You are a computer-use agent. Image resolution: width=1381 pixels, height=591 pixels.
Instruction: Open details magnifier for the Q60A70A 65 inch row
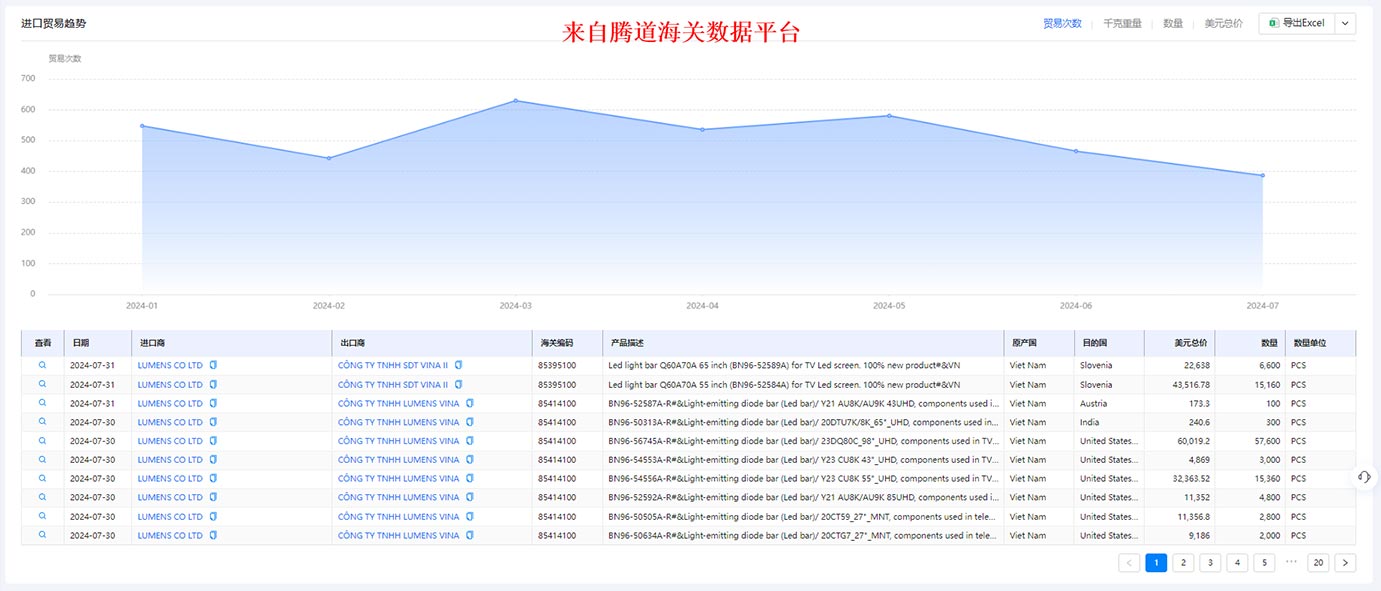coord(43,365)
